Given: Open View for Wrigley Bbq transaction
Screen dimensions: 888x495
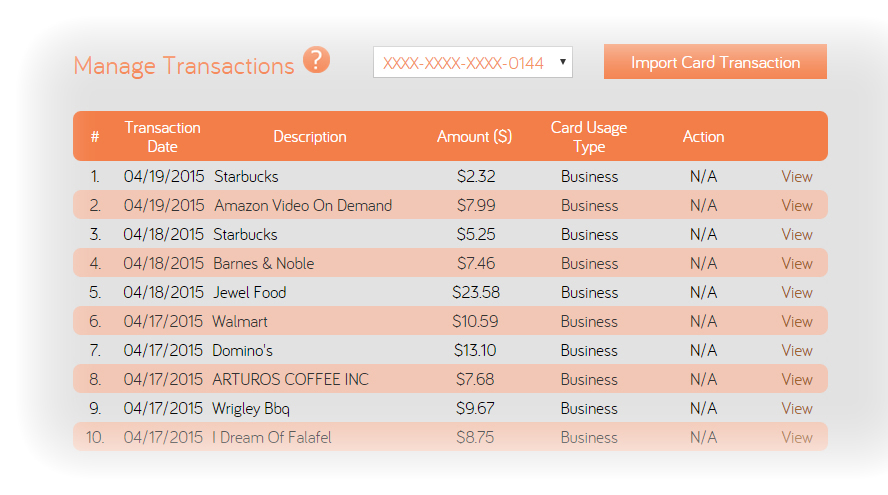Looking at the screenshot, I should point(796,409).
